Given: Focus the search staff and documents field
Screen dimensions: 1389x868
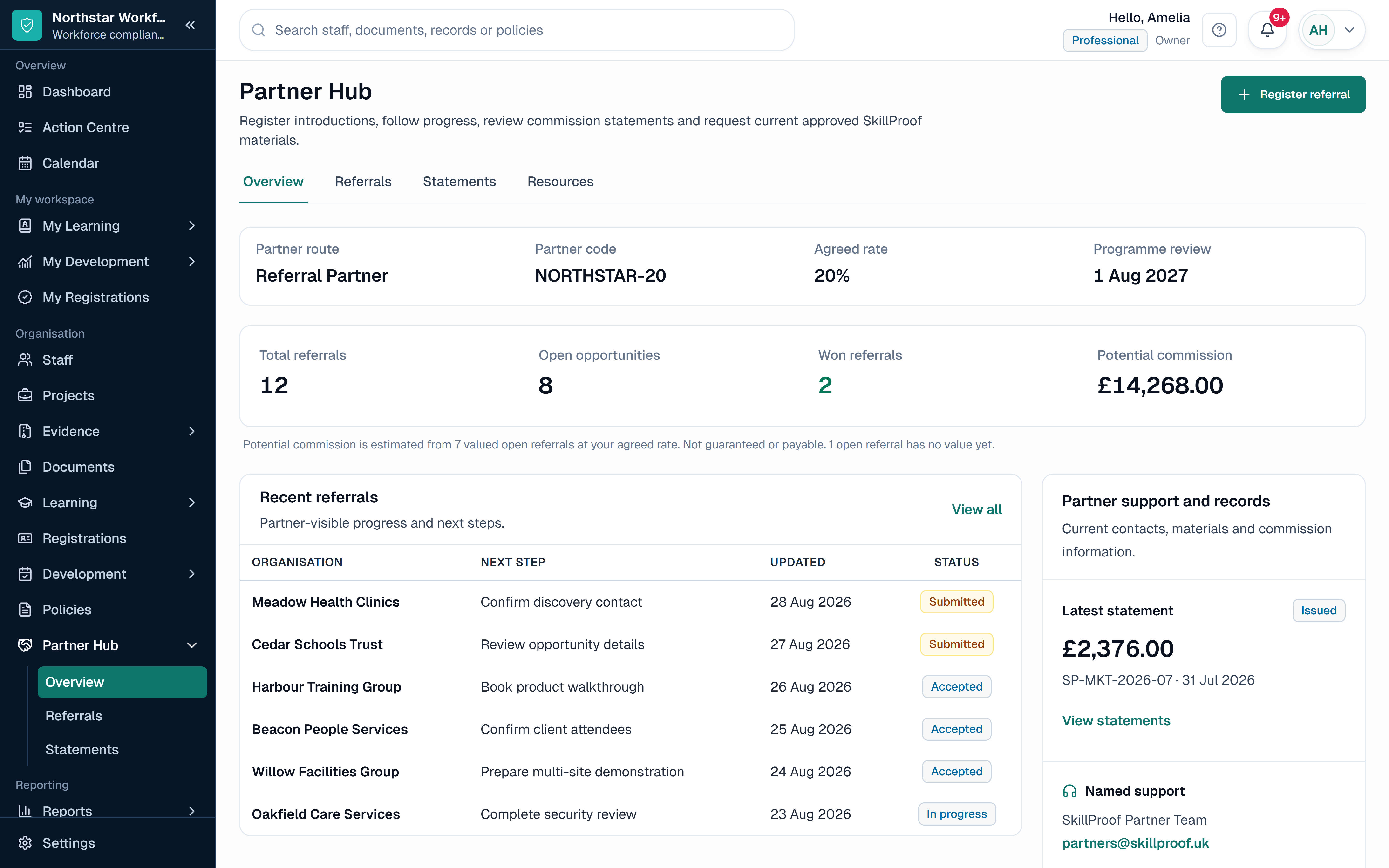Looking at the screenshot, I should tap(517, 30).
